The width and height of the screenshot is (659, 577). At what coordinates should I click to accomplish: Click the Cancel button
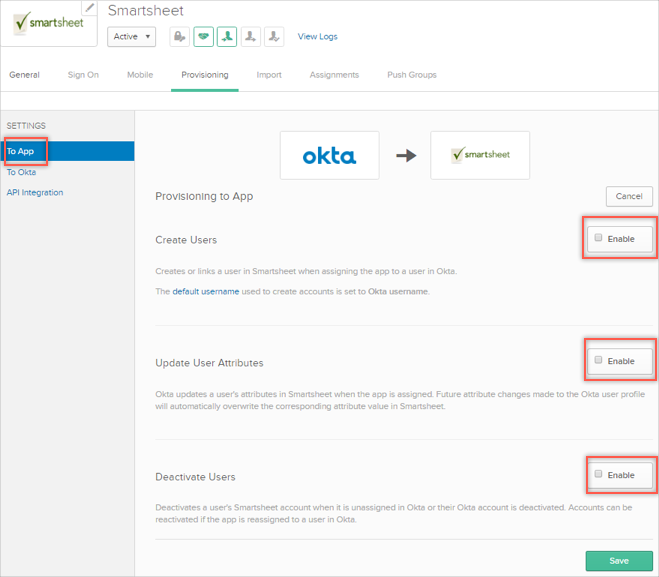pos(628,196)
